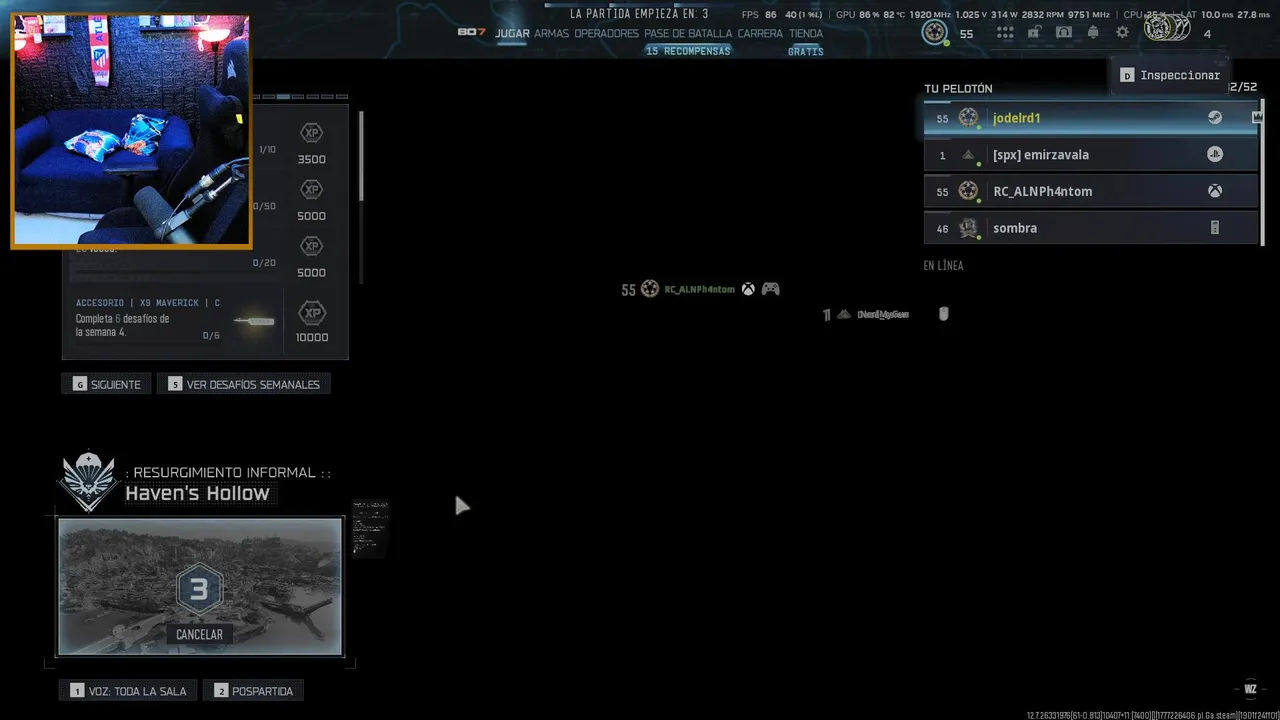Open the PASE DE BATALLA tab
This screenshot has height=720, width=1280.
688,33
